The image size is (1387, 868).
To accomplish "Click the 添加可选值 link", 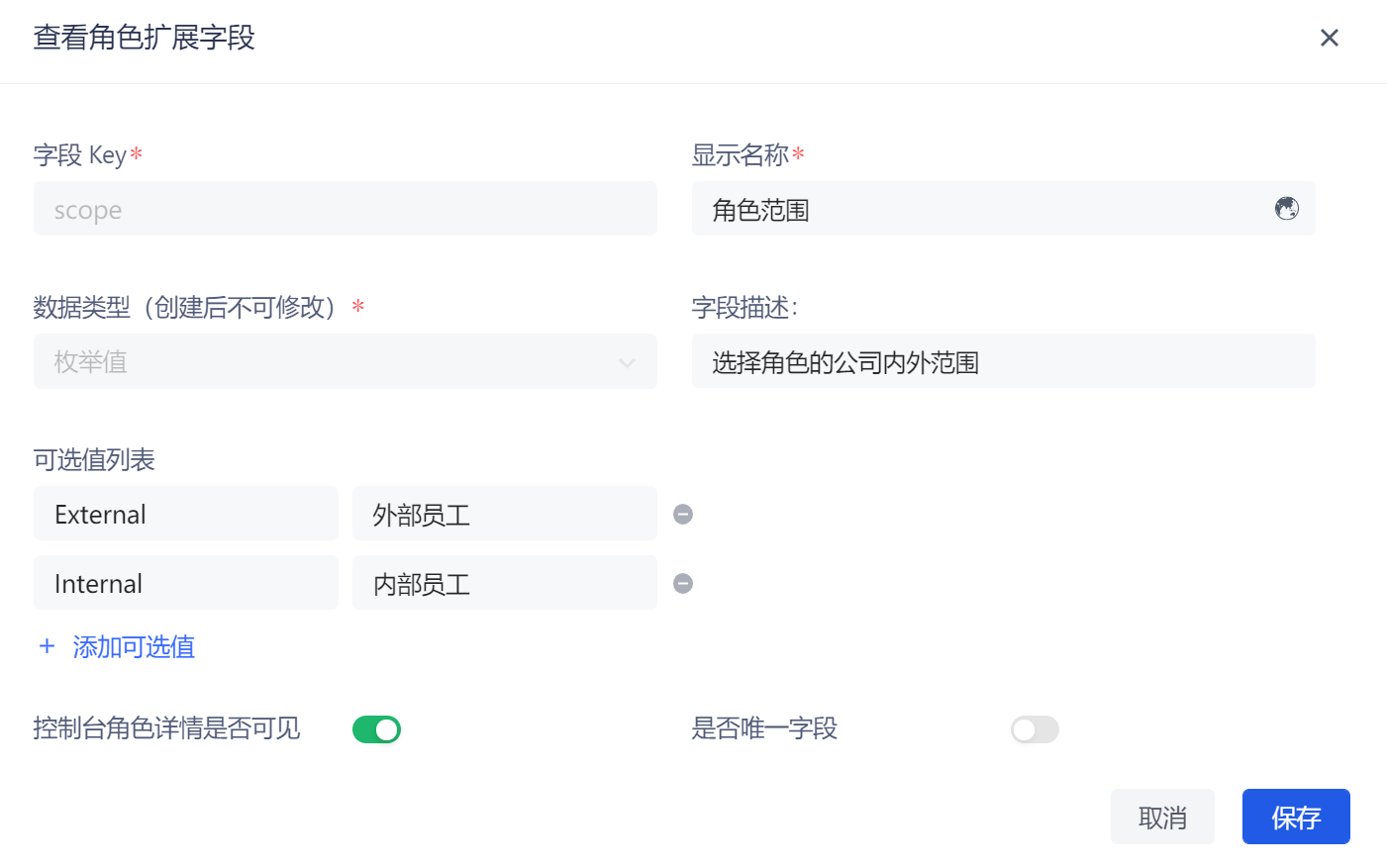I will 134,647.
